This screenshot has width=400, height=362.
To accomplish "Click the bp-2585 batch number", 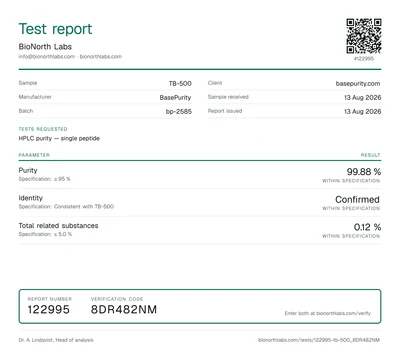I will tap(179, 111).
